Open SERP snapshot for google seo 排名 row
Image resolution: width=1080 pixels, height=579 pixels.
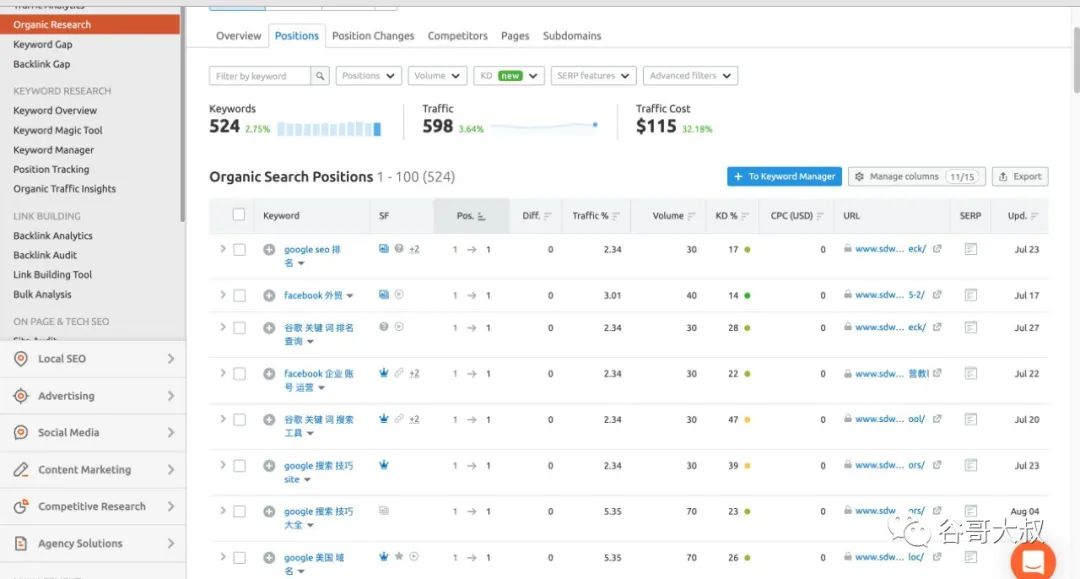pyautogui.click(x=970, y=249)
